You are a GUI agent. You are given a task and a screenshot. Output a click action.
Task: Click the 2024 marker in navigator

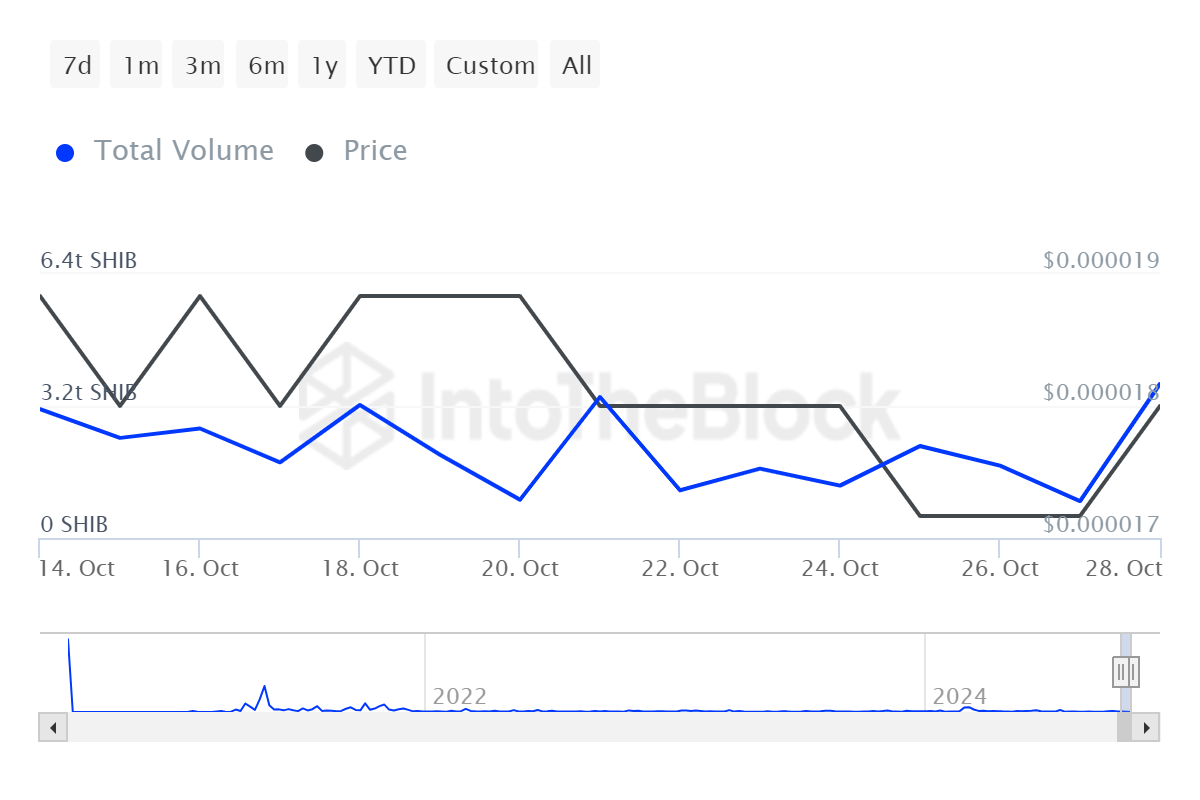tap(959, 696)
